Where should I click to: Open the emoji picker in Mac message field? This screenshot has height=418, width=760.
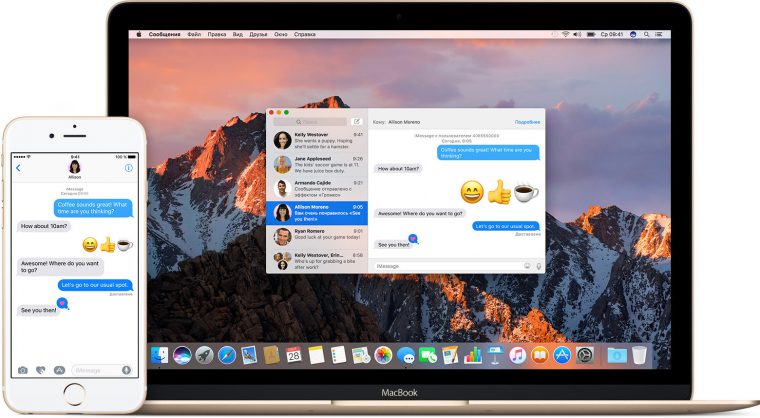point(527,266)
